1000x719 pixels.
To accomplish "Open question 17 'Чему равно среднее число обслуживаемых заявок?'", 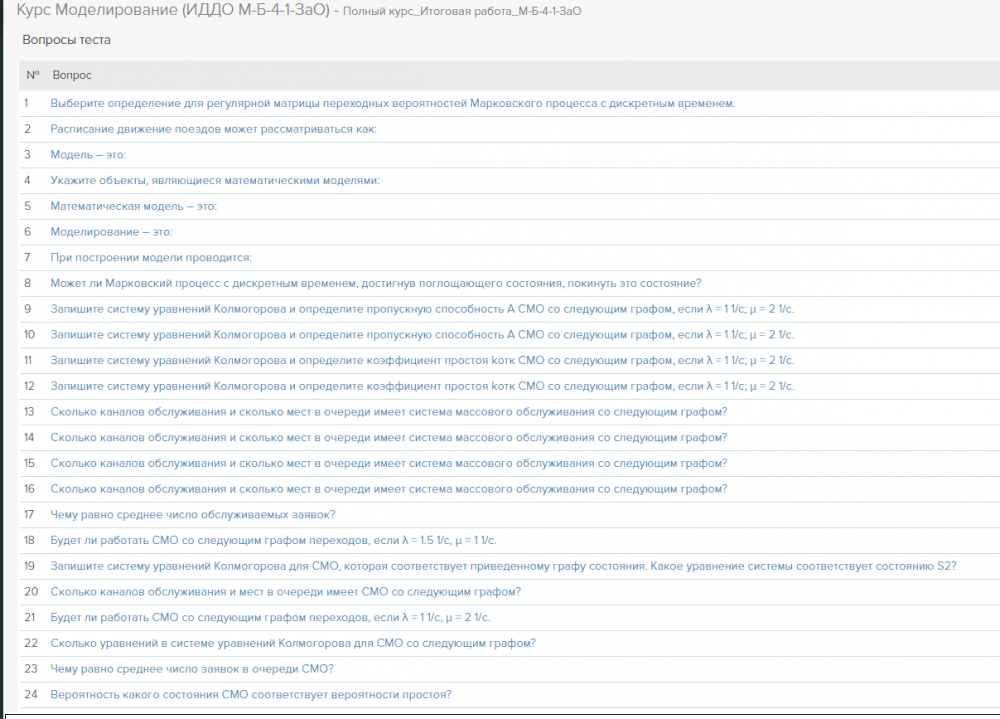I will [x=193, y=514].
